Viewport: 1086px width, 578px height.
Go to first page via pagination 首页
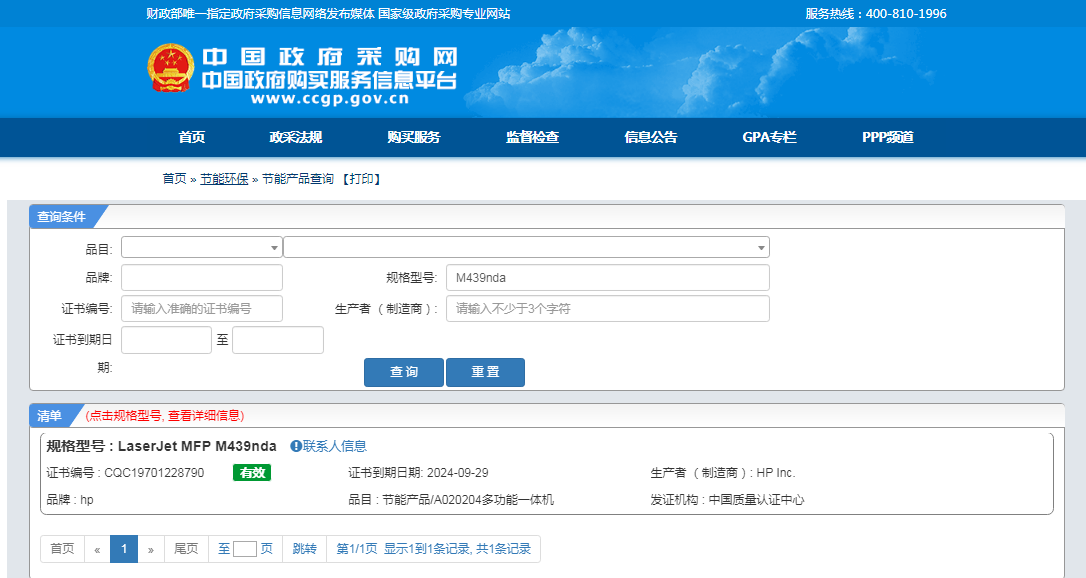click(x=62, y=549)
